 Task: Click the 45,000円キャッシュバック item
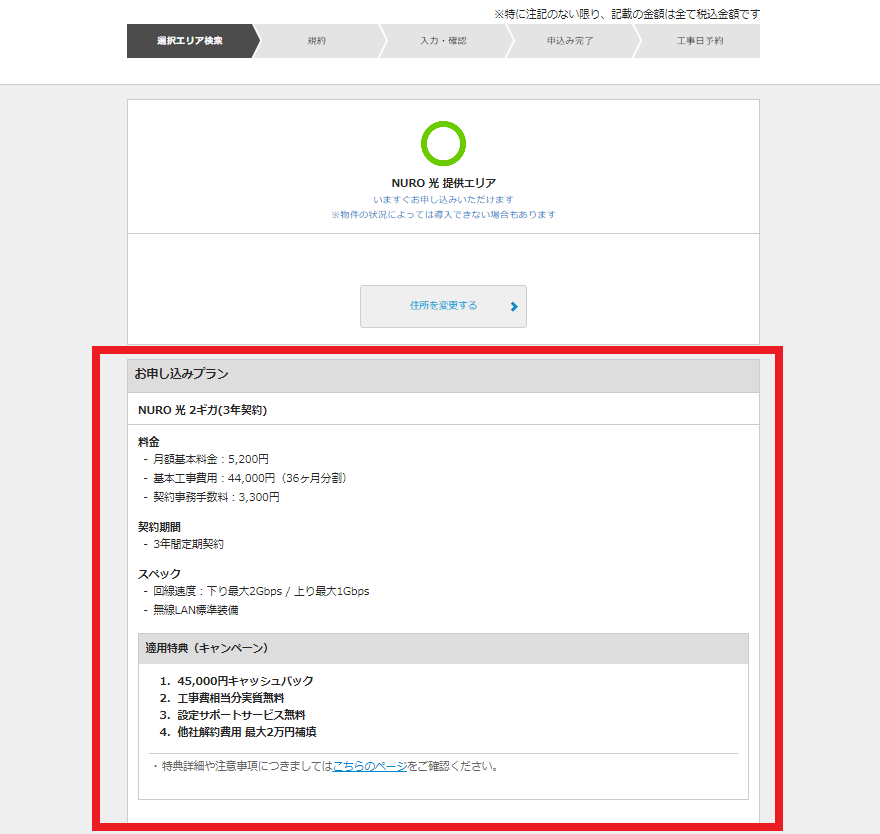245,681
